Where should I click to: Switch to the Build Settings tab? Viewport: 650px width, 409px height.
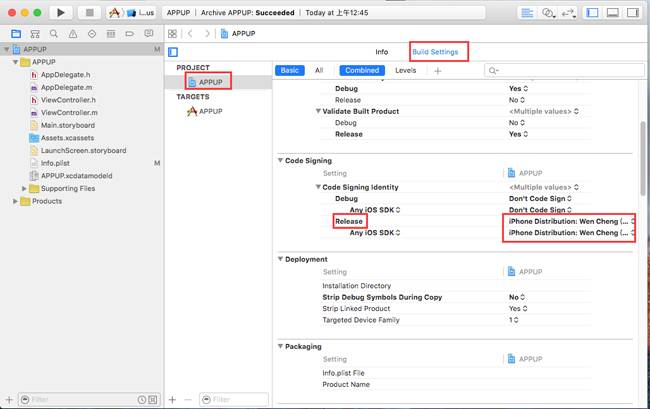(435, 52)
